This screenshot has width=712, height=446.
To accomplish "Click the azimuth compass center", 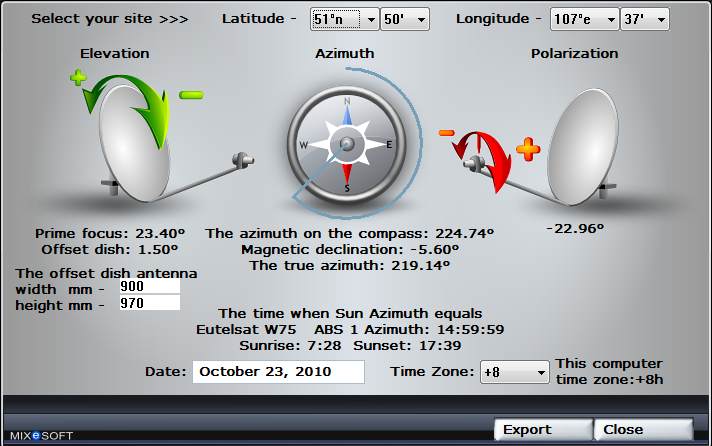I will (347, 144).
